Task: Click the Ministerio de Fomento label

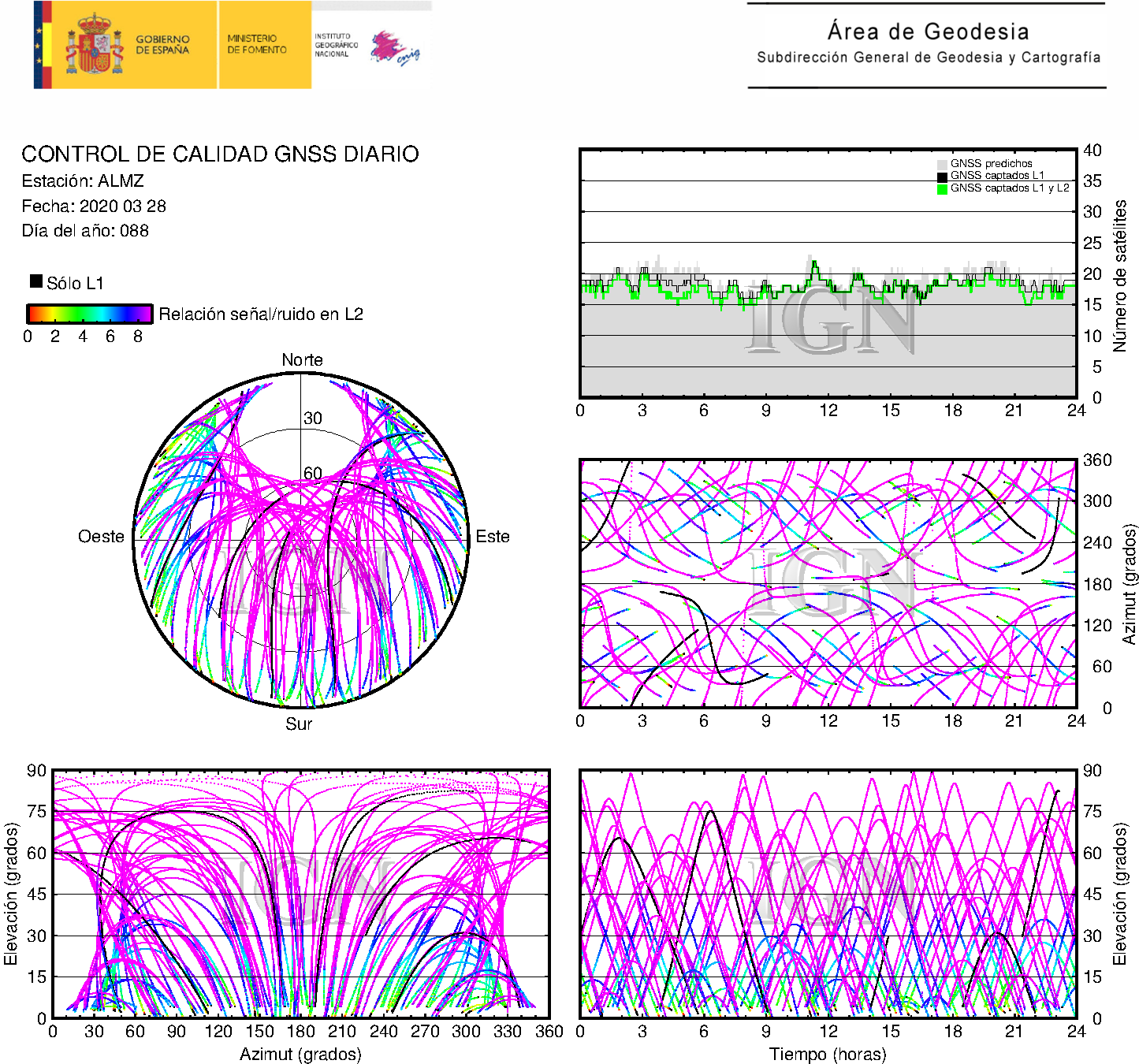Action: pyautogui.click(x=257, y=44)
